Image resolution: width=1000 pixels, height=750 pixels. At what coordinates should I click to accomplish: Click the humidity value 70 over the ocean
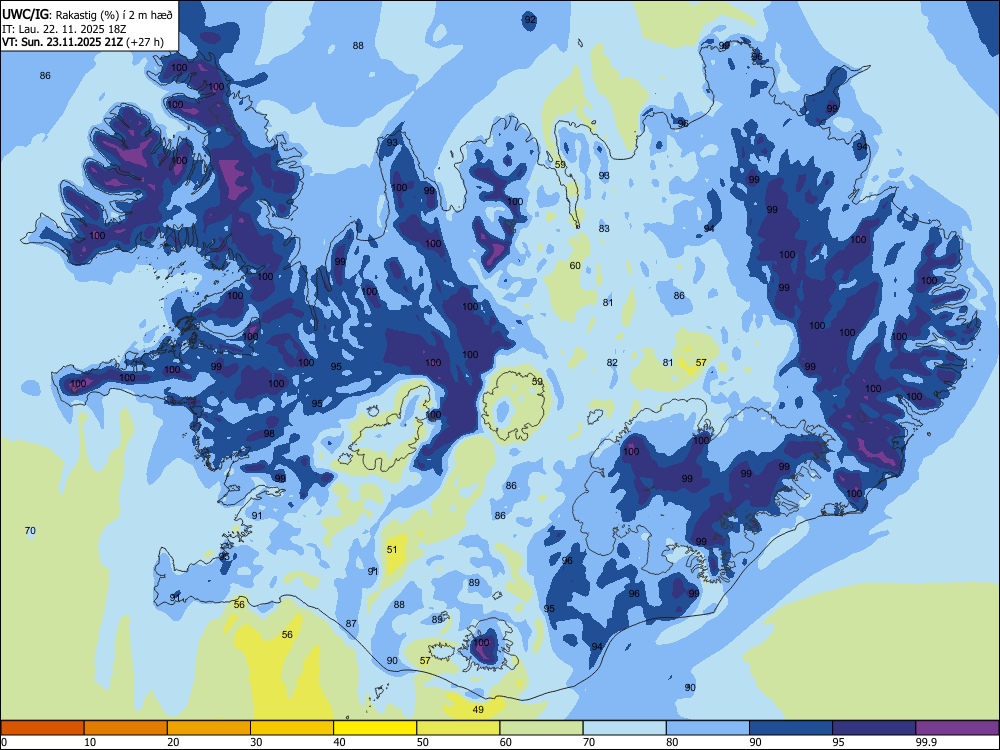point(30,531)
